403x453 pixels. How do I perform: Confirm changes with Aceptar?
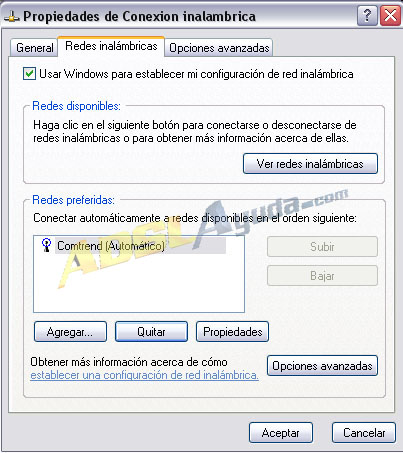point(281,433)
